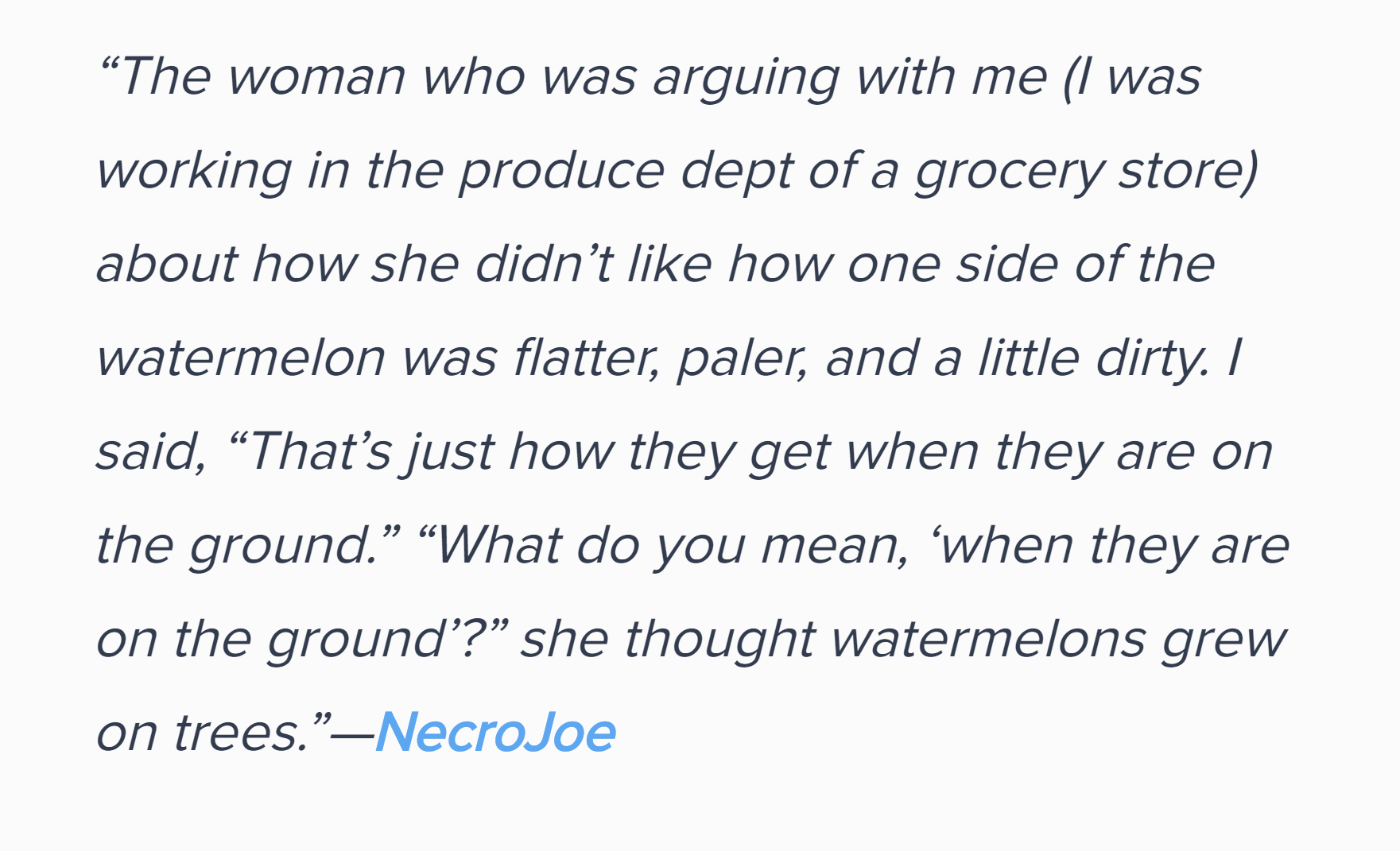Click the word "trees." in the last line

click(x=241, y=733)
